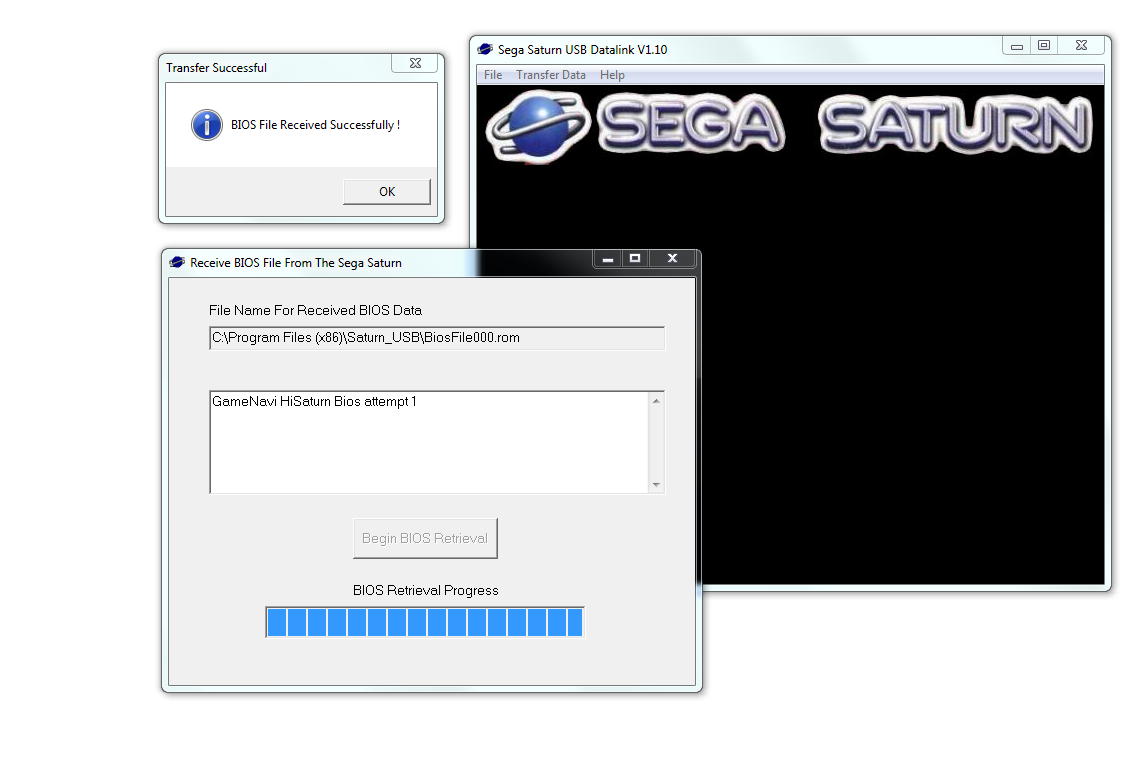Viewport: 1140px width, 764px height.
Task: Close the Receive BIOS File window
Action: pos(673,259)
